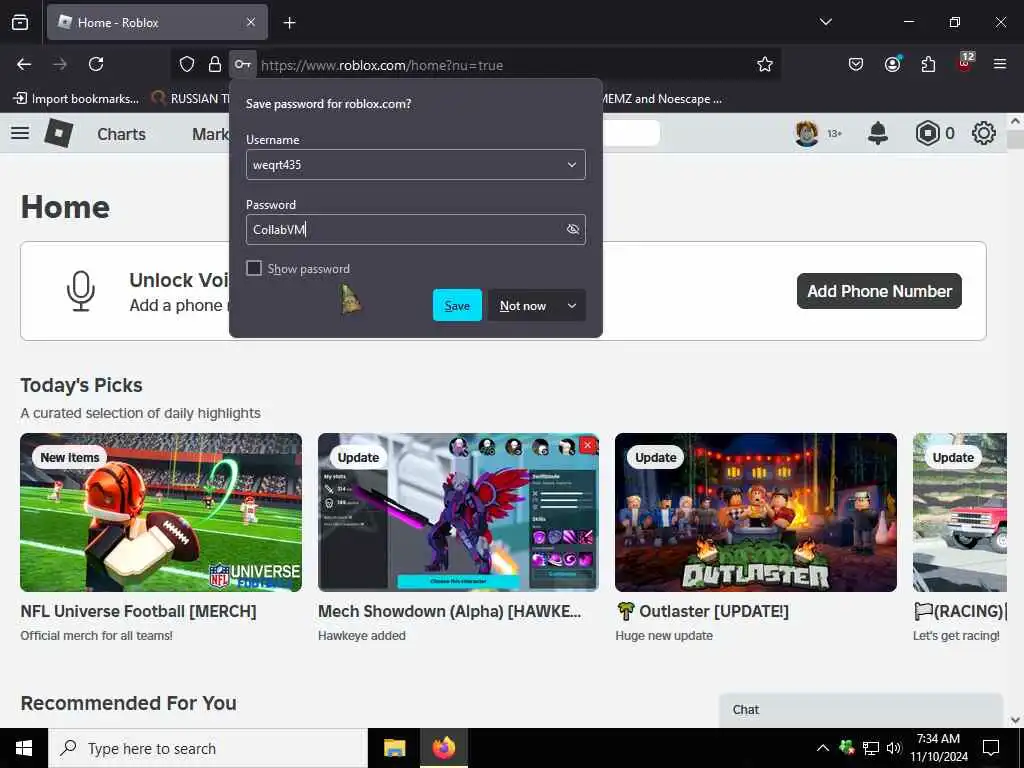Toggle password visibility eye icon
The width and height of the screenshot is (1024, 768).
[573, 229]
